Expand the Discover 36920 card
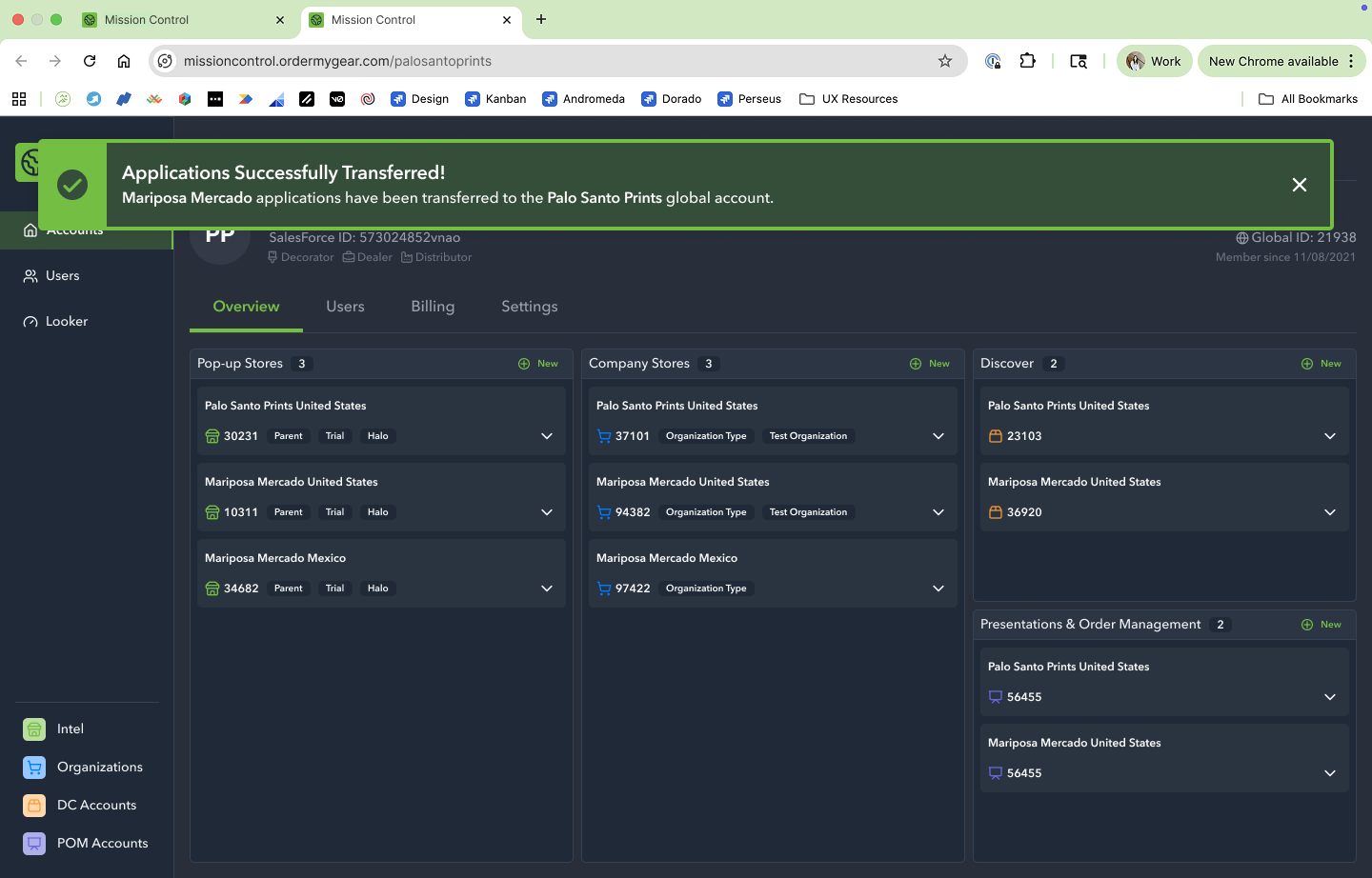 pyautogui.click(x=1330, y=512)
